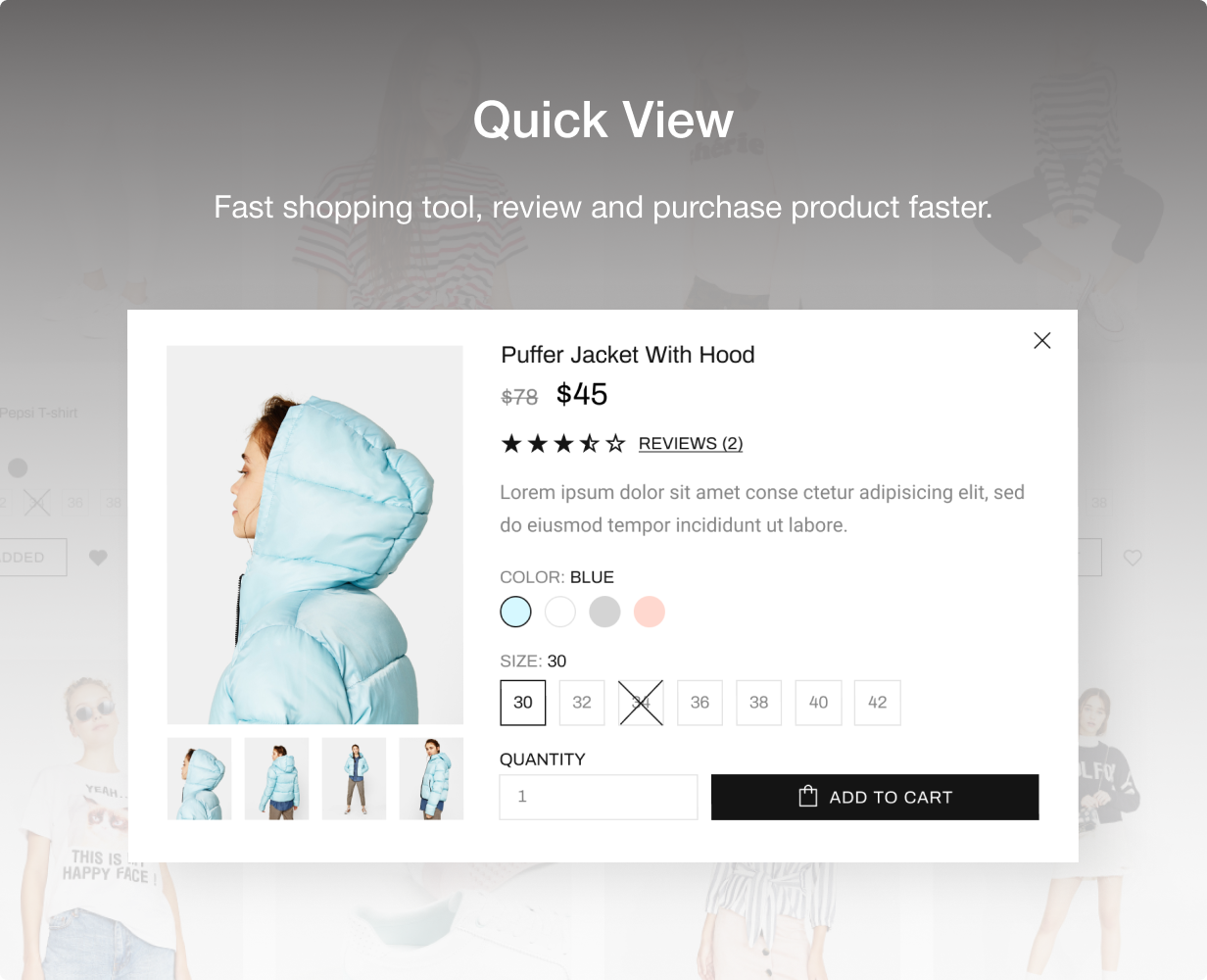Choose the gray color swatch
The image size is (1207, 980).
pyautogui.click(x=604, y=612)
